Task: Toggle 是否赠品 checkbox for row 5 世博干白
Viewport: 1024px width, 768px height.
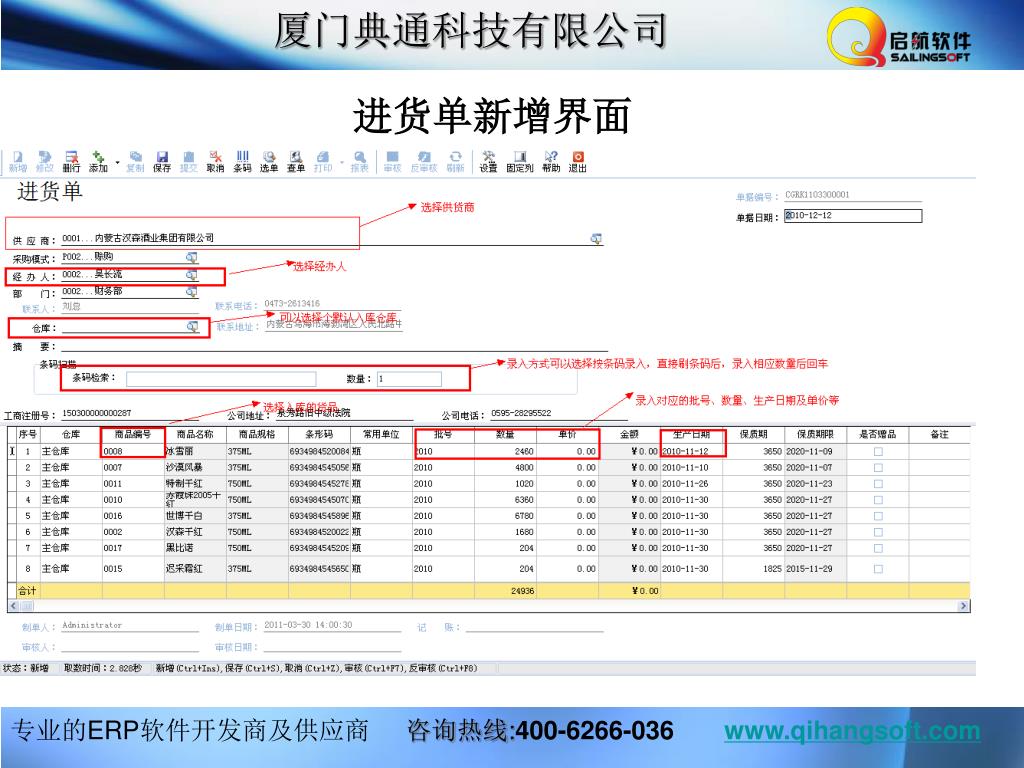Action: coord(878,516)
